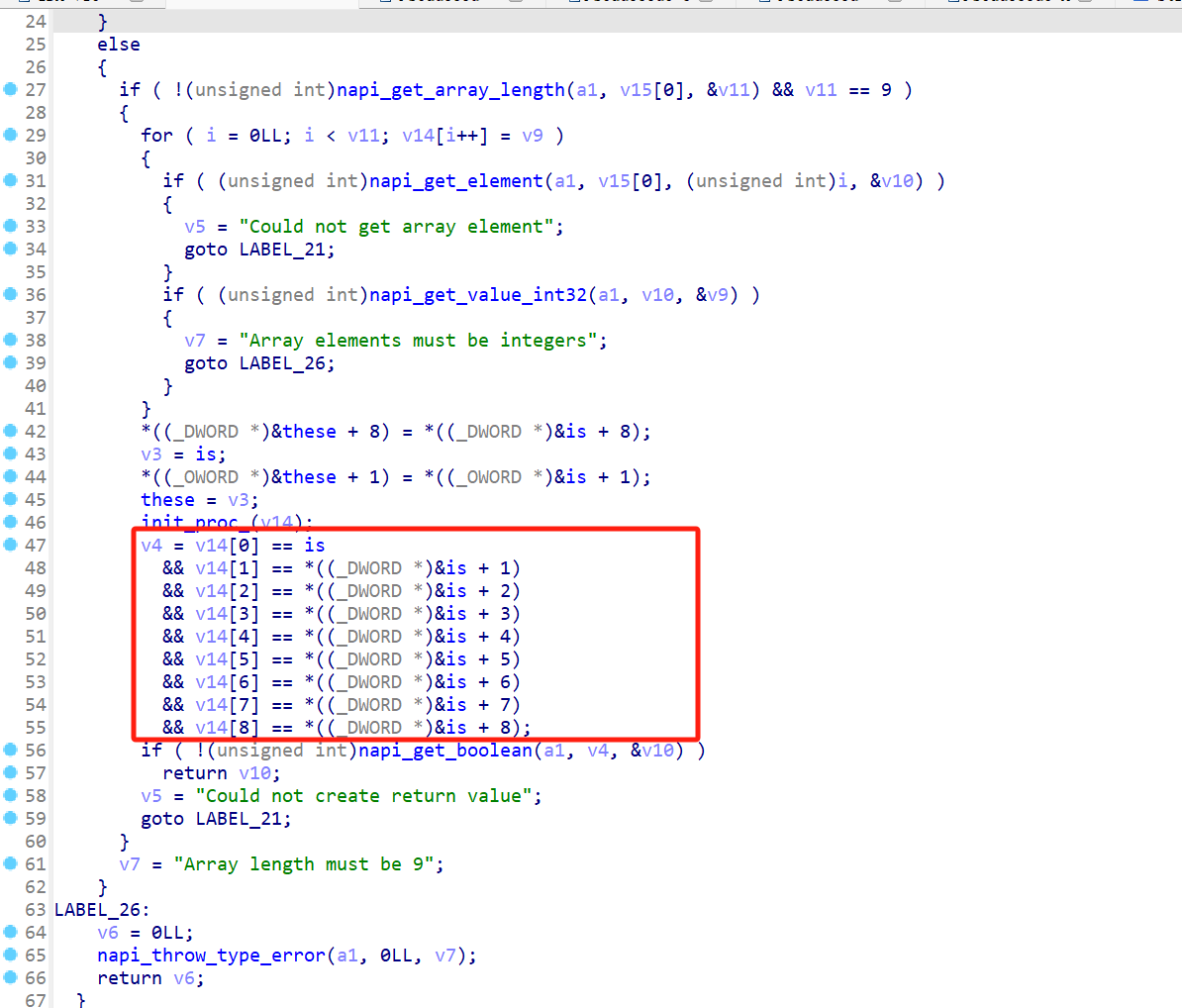
Task: Click line number 41
Action: coord(36,409)
